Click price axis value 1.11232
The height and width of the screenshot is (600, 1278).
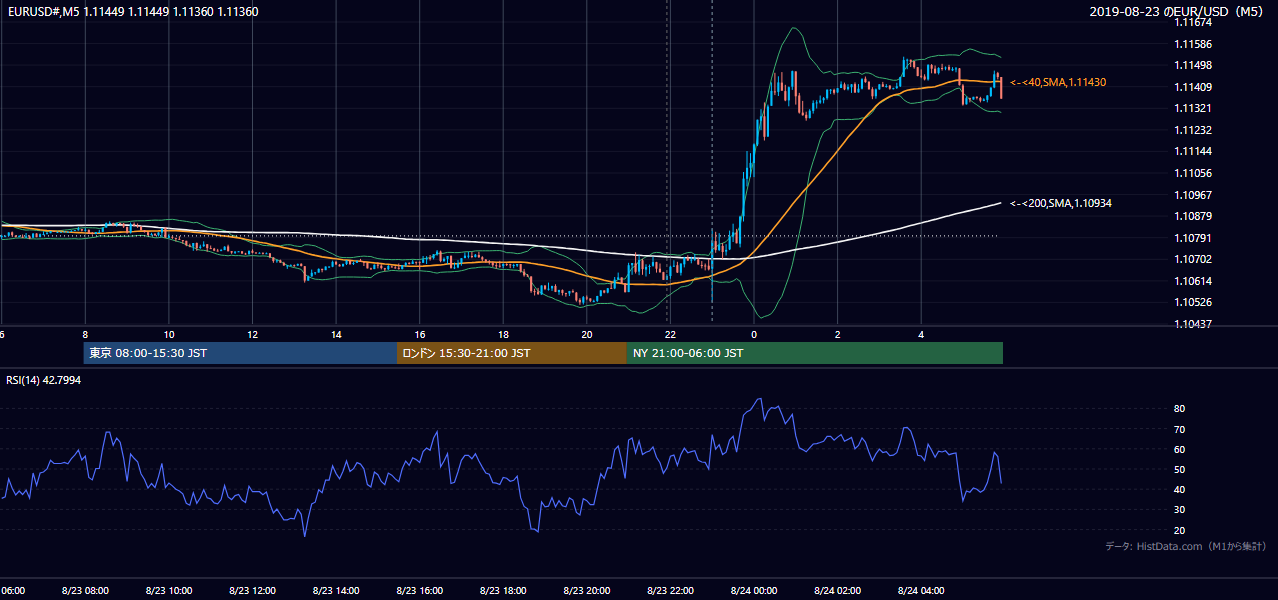(1193, 130)
